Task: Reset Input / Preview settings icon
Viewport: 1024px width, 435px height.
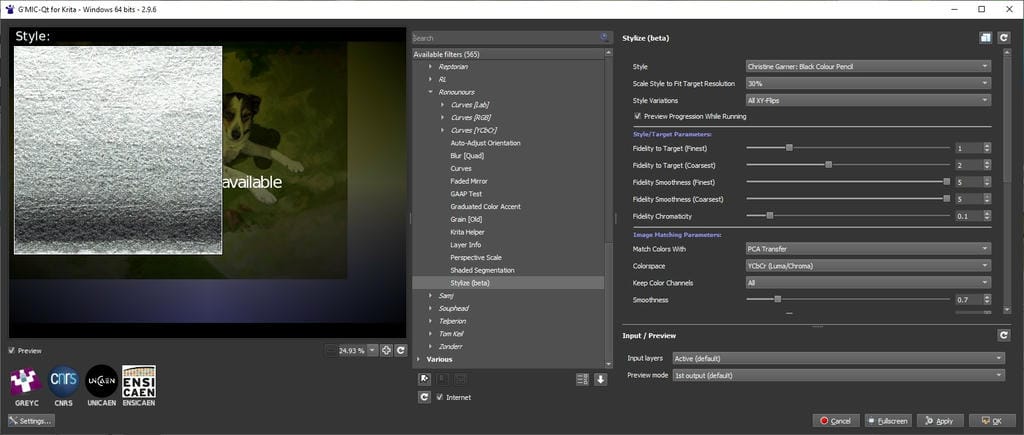Action: point(1003,335)
